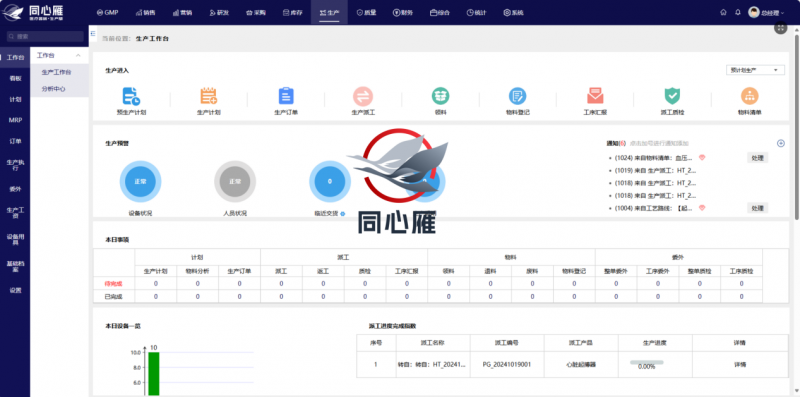The width and height of the screenshot is (800, 397).
Task: Open the 预生产计划 icon
Action: 131,96
